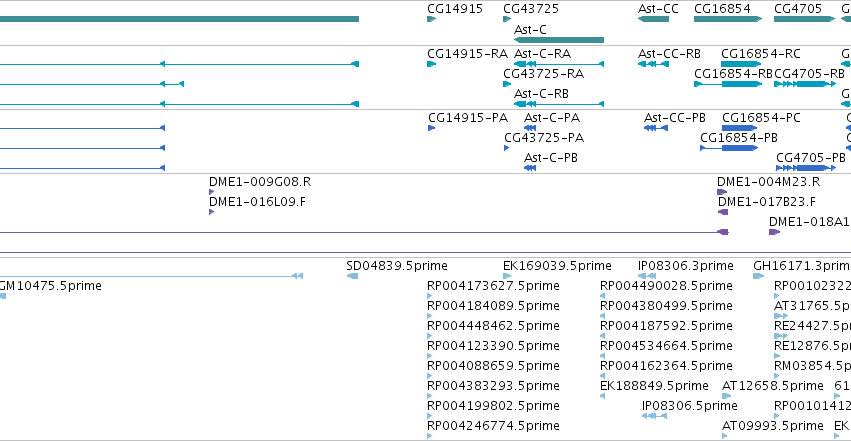Select the RP004199802.5prime EST label

coord(493,406)
